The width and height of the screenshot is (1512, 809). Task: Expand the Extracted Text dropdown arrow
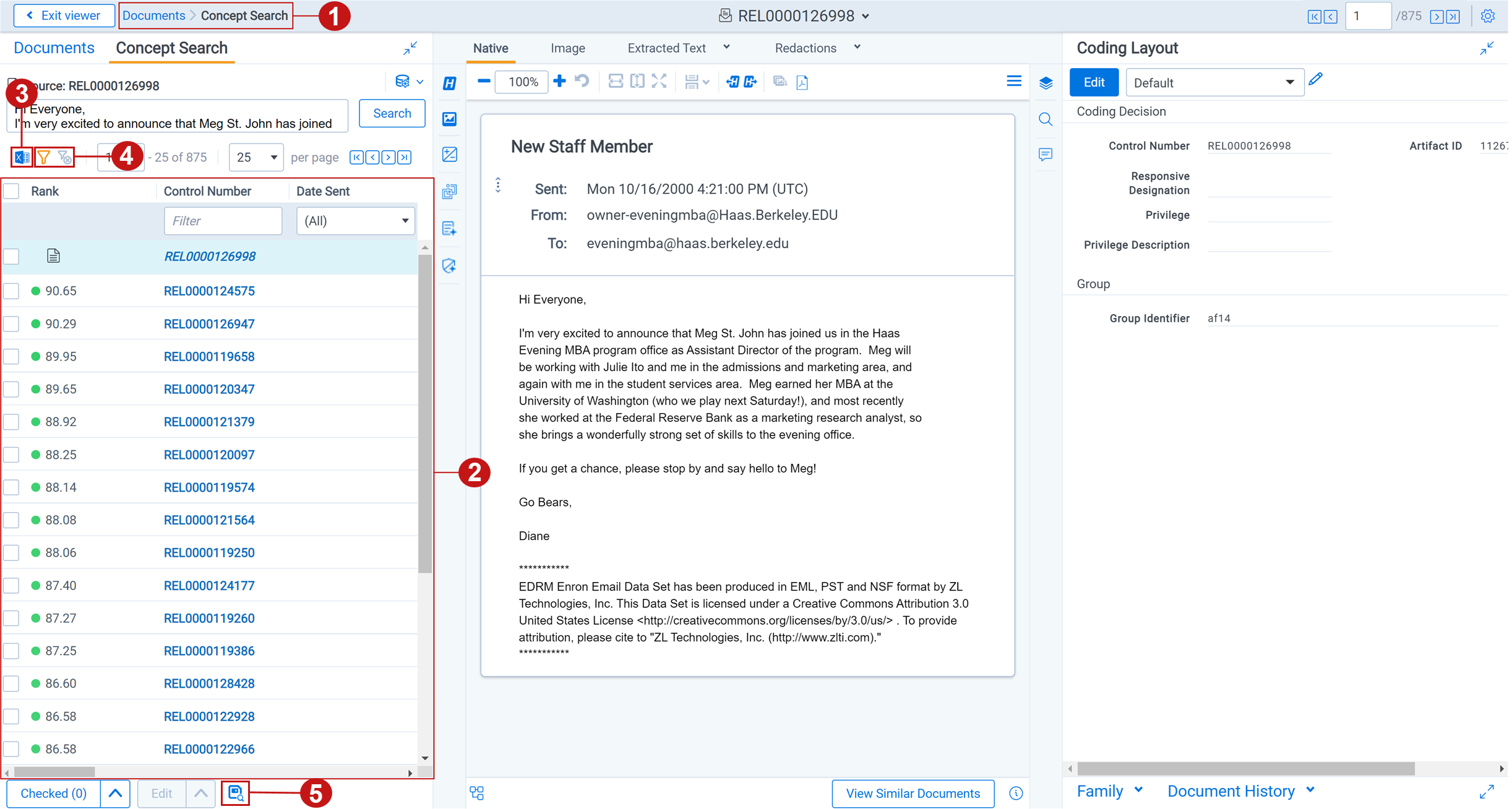click(x=727, y=48)
